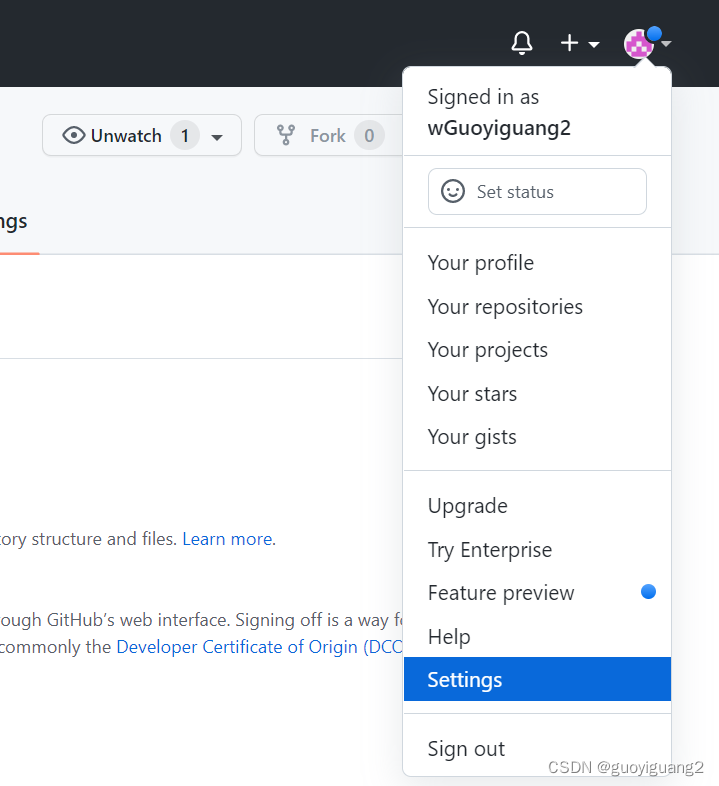Click the user avatar in header
The width and height of the screenshot is (719, 786).
(638, 44)
